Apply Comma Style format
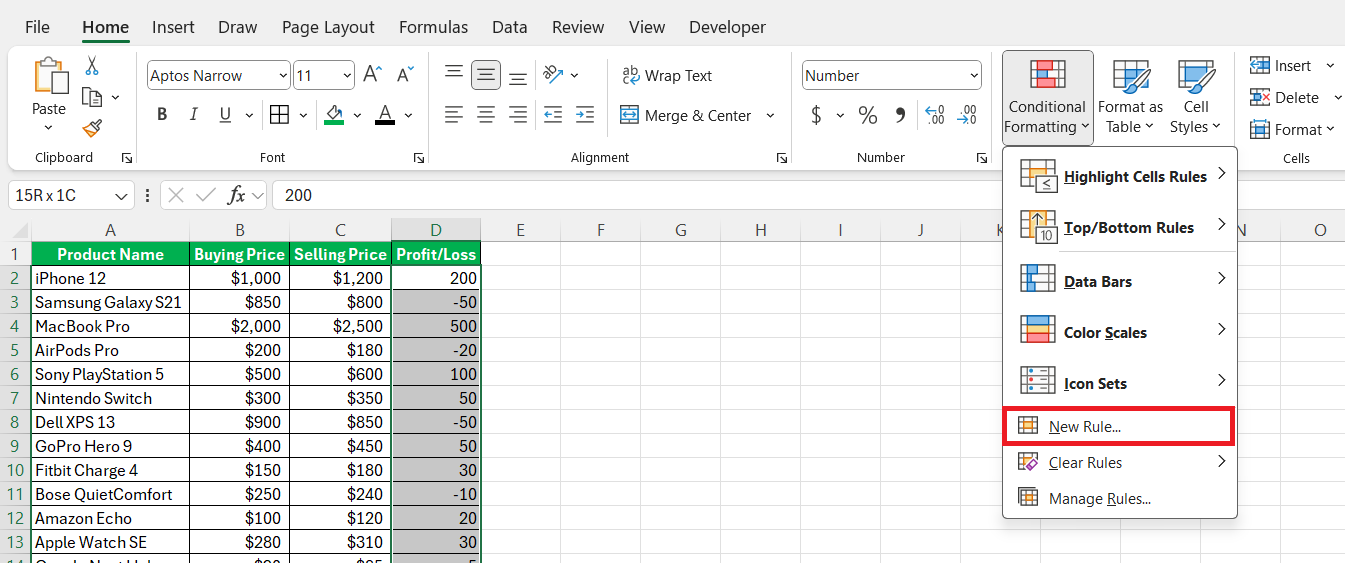Image resolution: width=1345 pixels, height=563 pixels. point(900,115)
